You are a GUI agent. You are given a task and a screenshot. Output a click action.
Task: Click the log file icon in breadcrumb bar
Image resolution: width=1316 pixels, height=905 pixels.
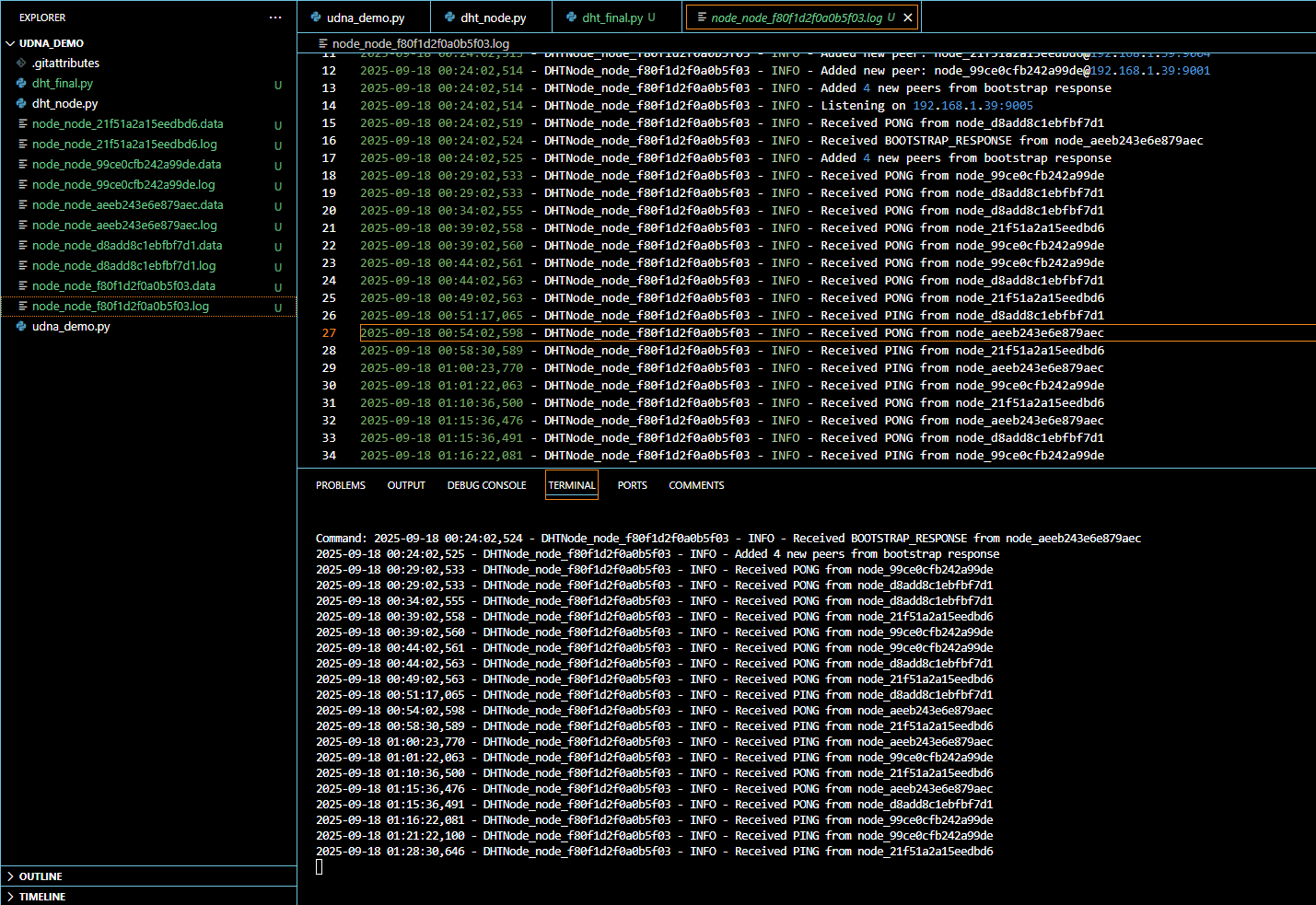pyautogui.click(x=322, y=43)
